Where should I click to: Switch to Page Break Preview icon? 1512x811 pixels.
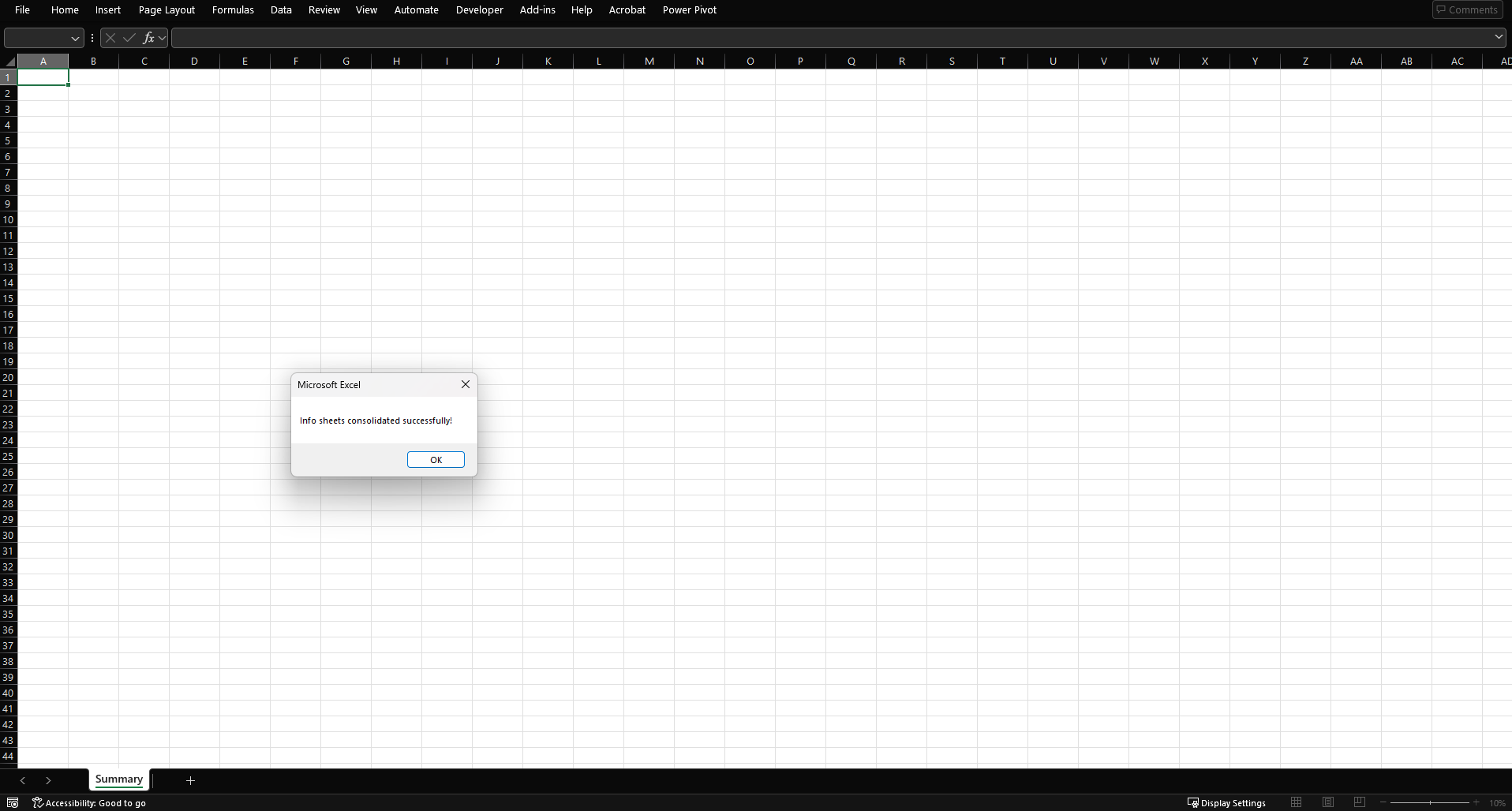pyautogui.click(x=1359, y=802)
